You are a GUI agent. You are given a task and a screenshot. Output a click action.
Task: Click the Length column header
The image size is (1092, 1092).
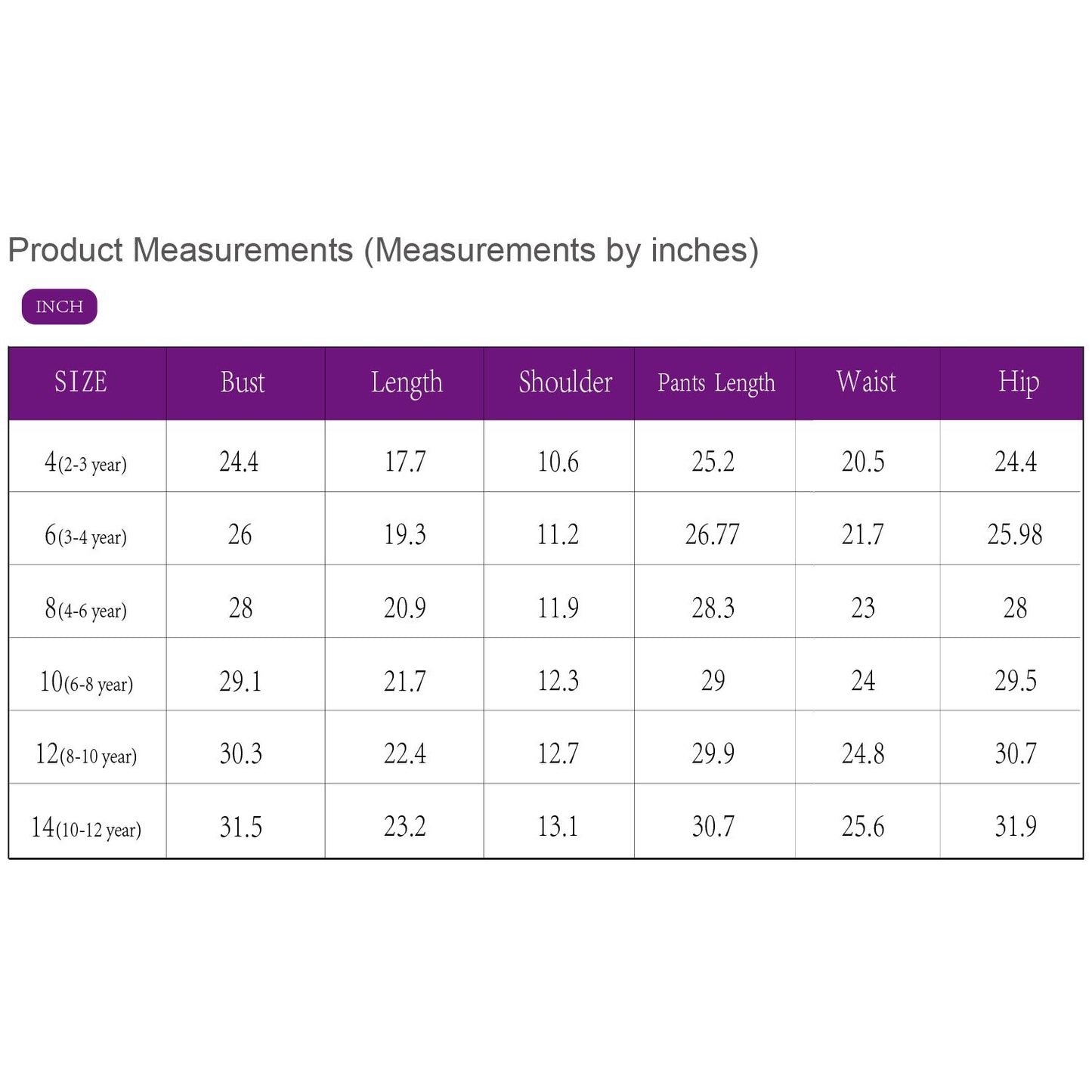click(x=407, y=382)
